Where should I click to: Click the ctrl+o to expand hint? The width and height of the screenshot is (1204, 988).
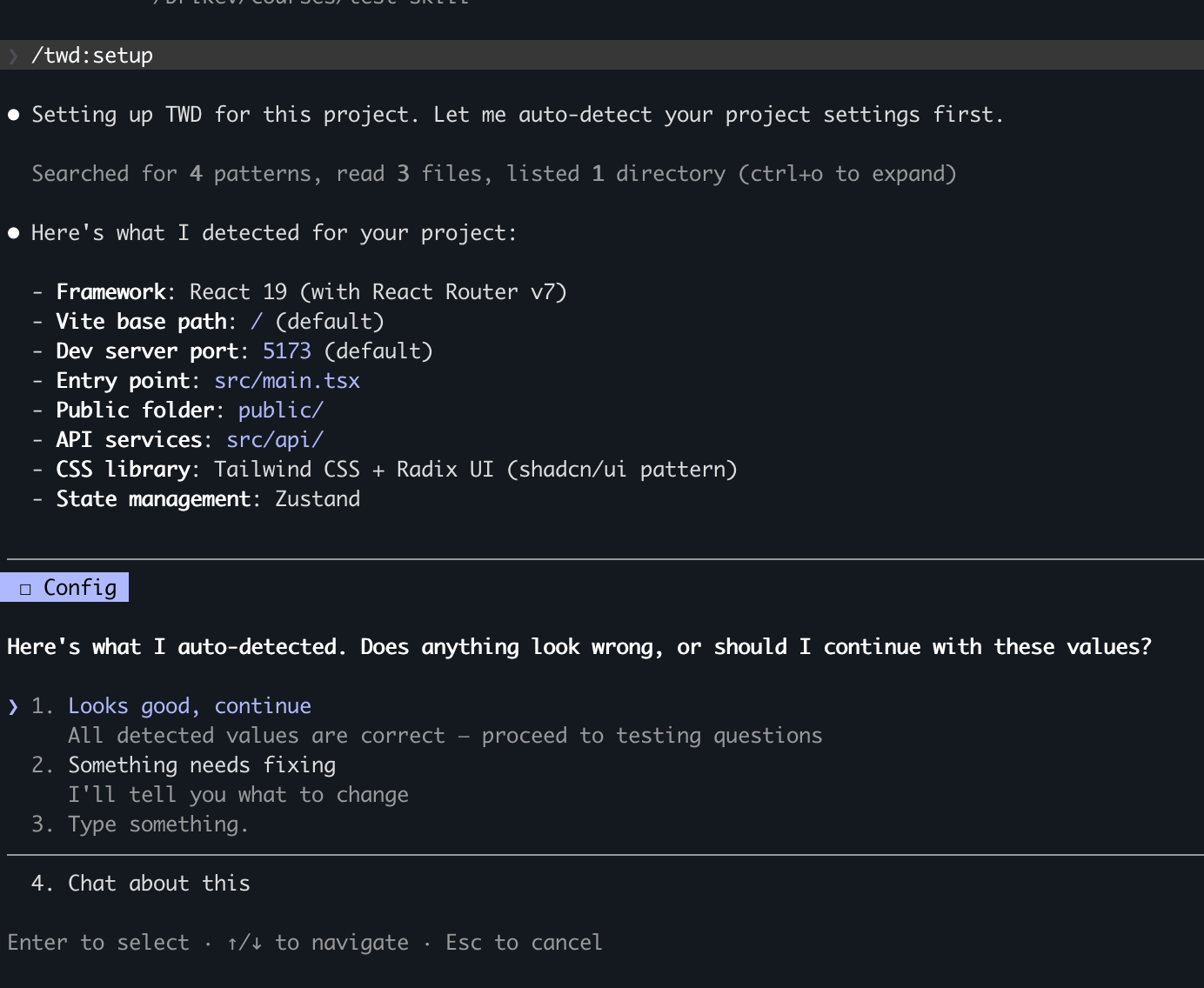847,174
